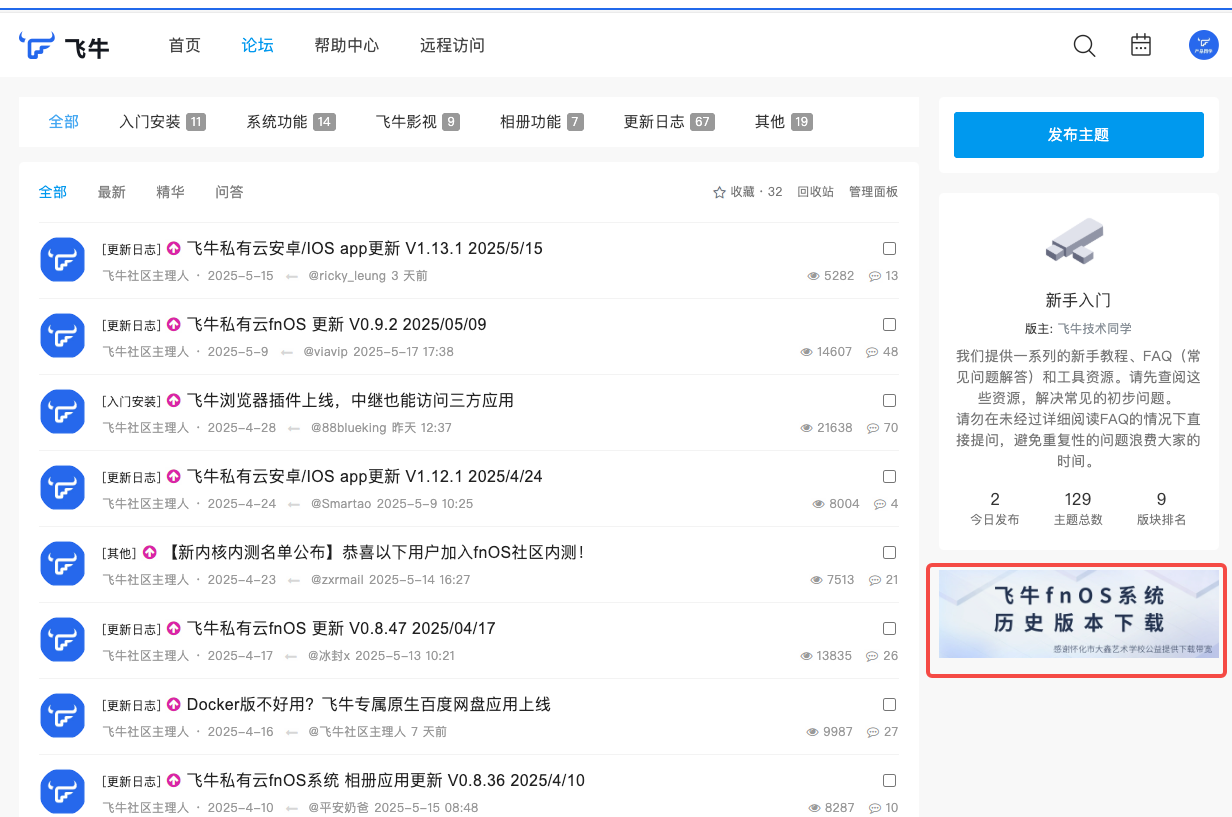Check the box for Docker版不好用 post
1232x817 pixels.
point(889,705)
